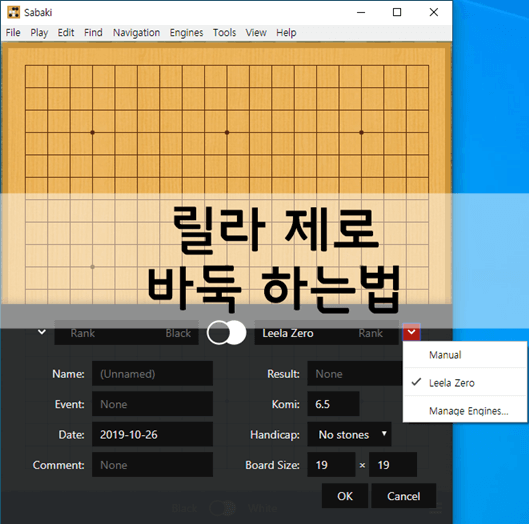Screen dimensions: 529x524
Task: Click the top-right star point on board
Action: coord(361,133)
